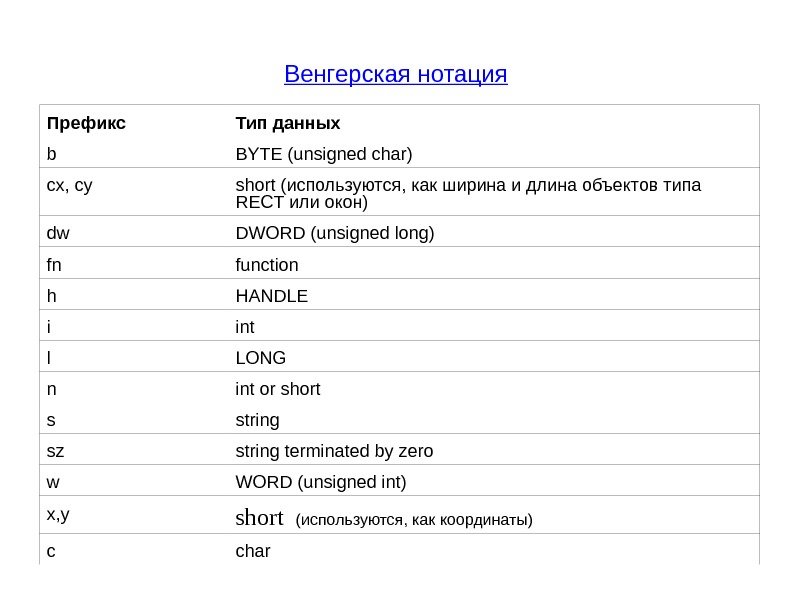Viewport: 794px width, 595px height.
Task: Click the function data type cell
Action: point(266,265)
